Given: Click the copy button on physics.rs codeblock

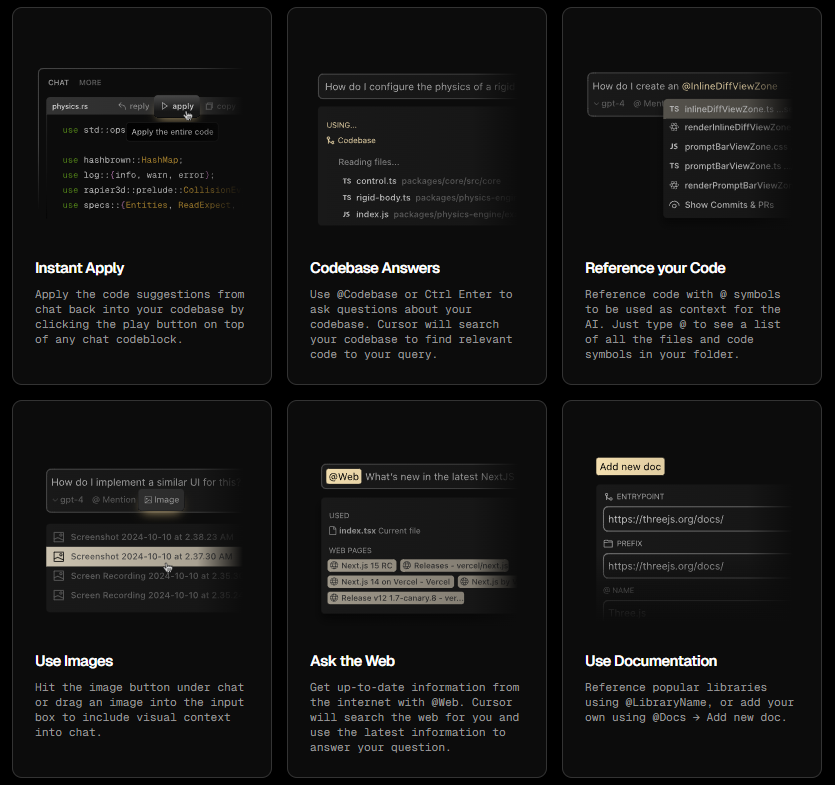Looking at the screenshot, I should coord(220,107).
